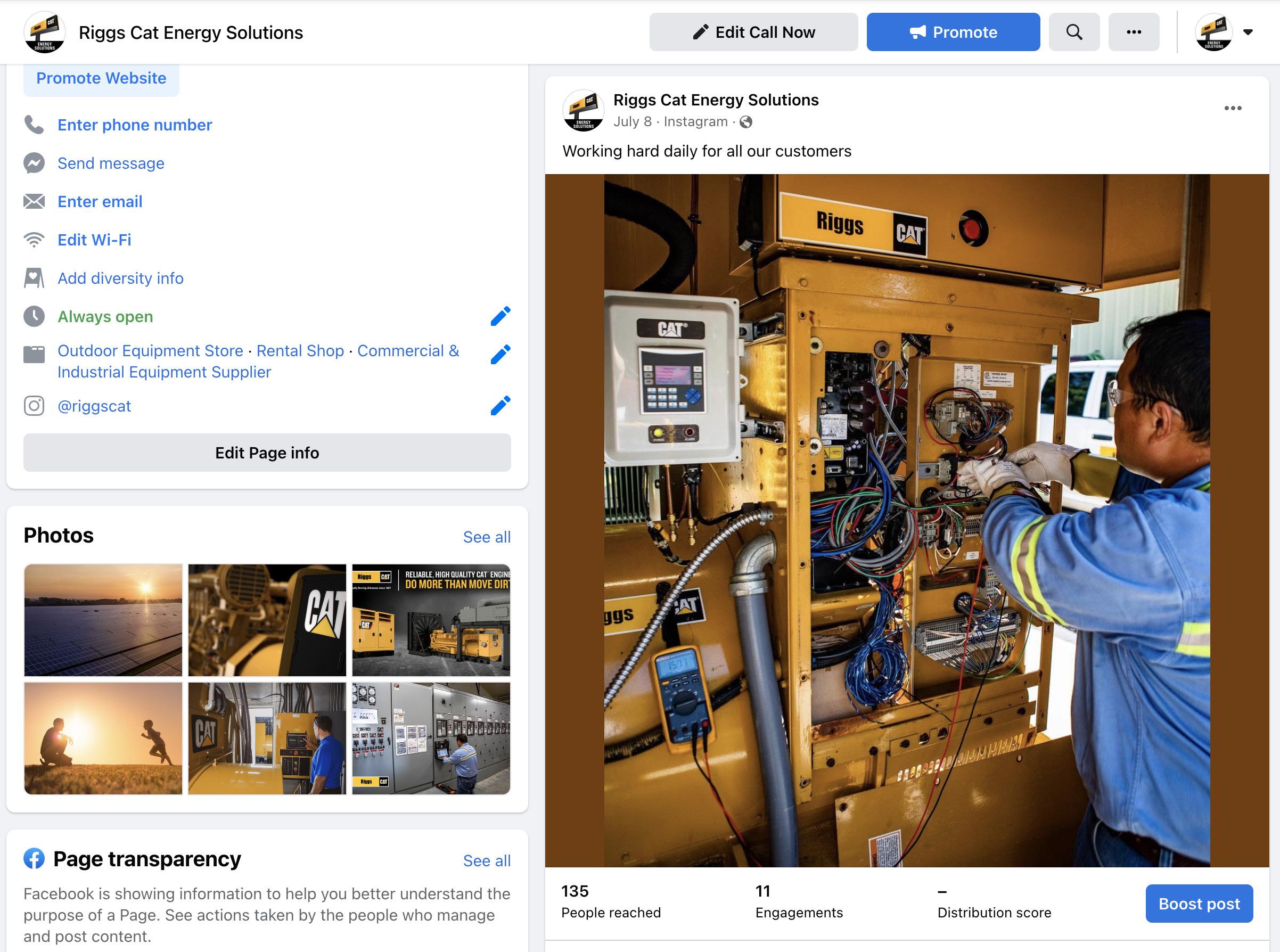The image size is (1280, 952).
Task: Open the CAT engine close-up photo thumbnail
Action: point(267,620)
